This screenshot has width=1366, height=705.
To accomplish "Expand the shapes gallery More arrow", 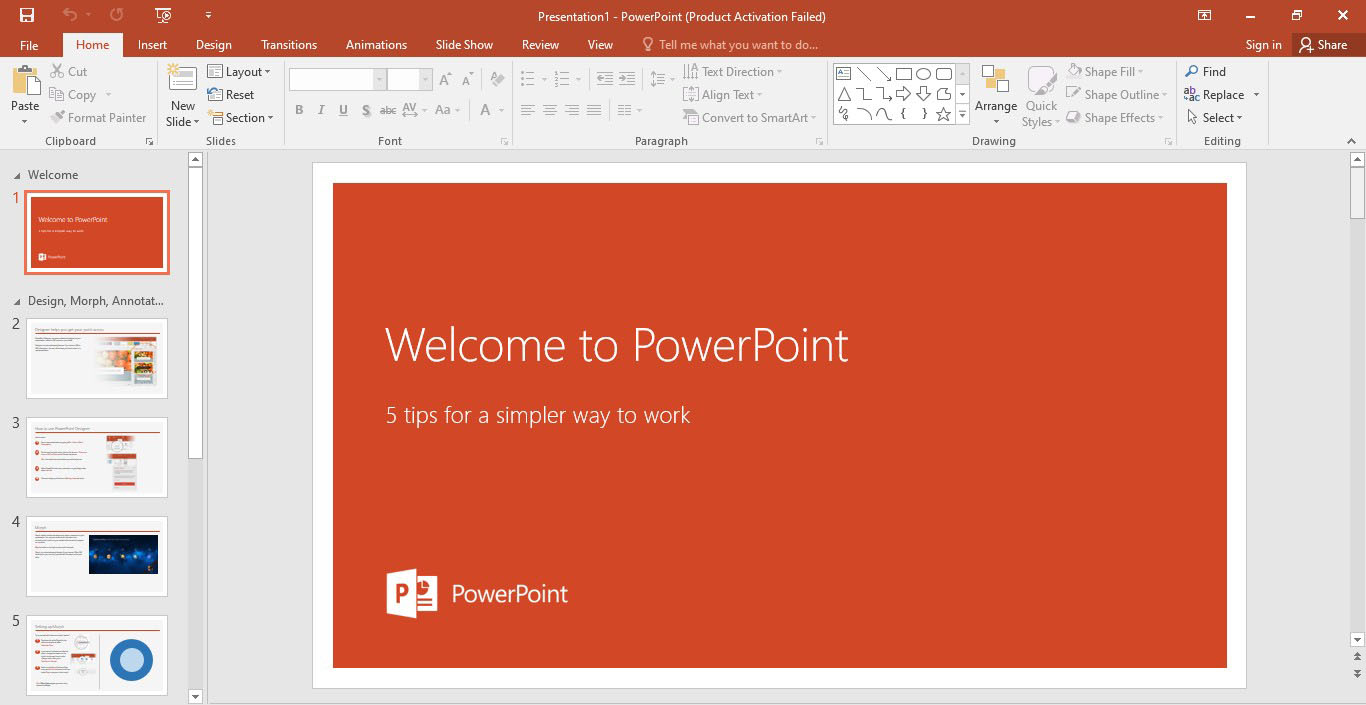I will pyautogui.click(x=963, y=115).
